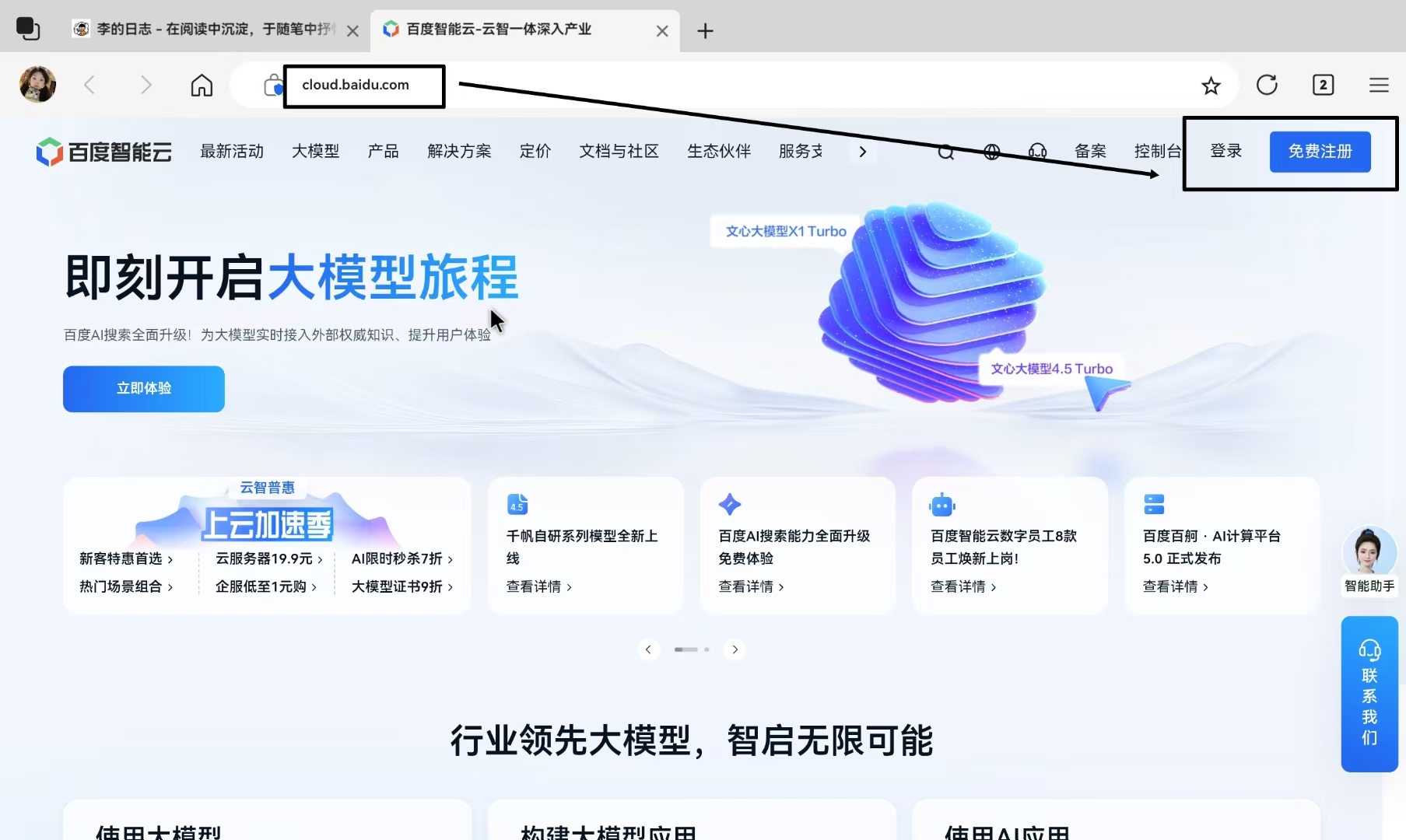1406x840 pixels.
Task: Select the second carousel page dot
Action: click(707, 649)
